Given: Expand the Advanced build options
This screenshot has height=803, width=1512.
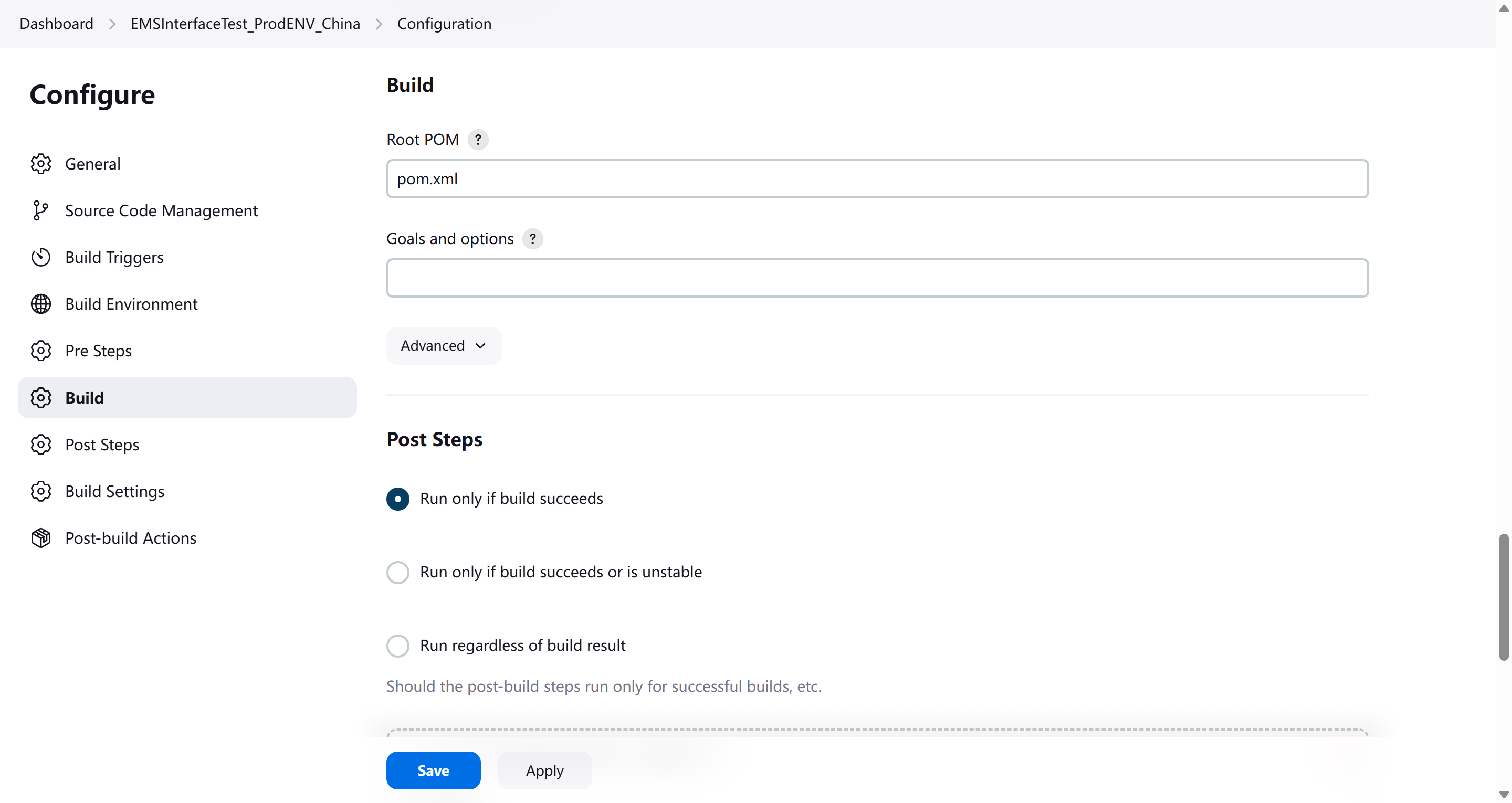Looking at the screenshot, I should (x=443, y=346).
